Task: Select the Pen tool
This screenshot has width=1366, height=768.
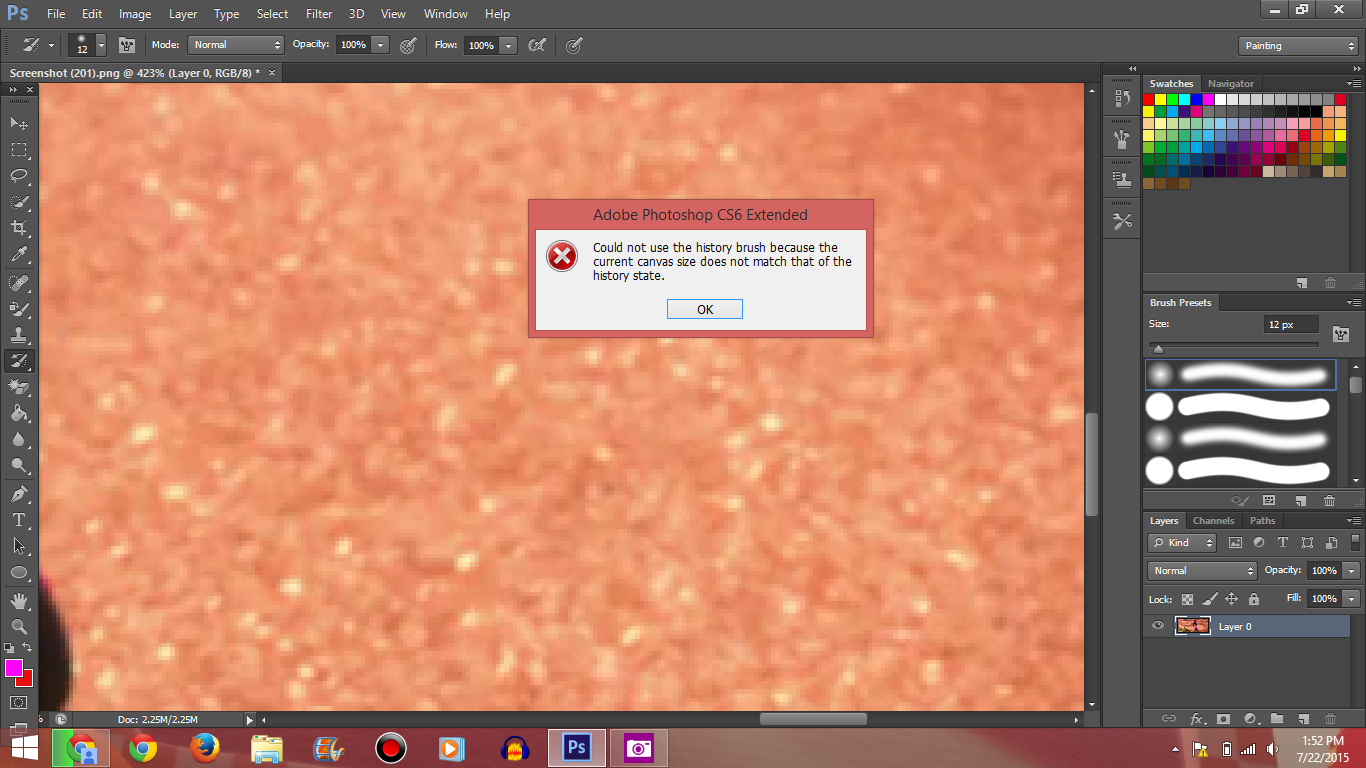Action: pos(19,494)
